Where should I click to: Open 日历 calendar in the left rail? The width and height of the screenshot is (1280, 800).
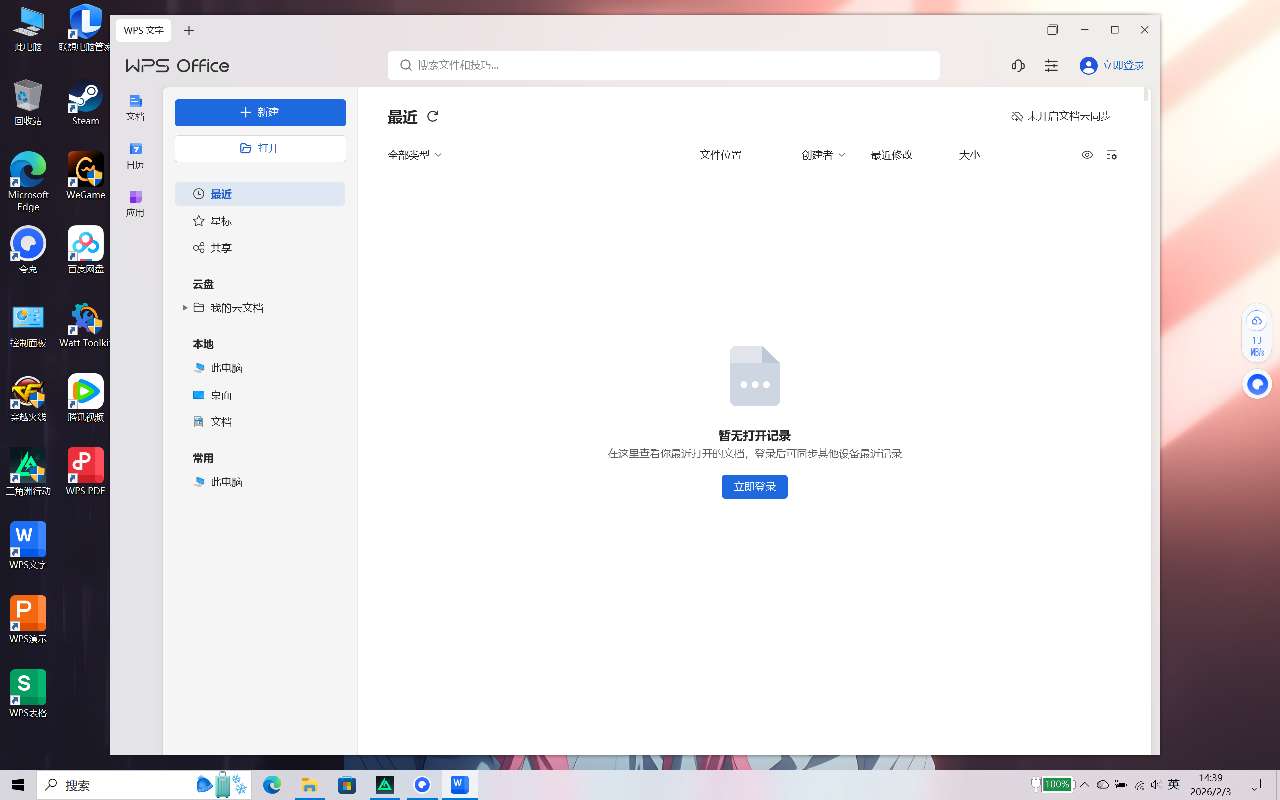(136, 154)
